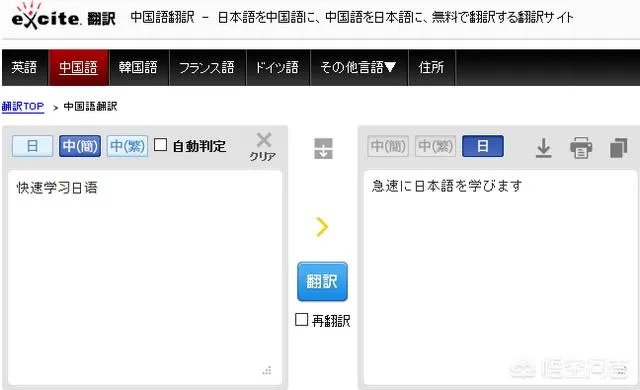Select 中(繁) as target language
The width and height of the screenshot is (640, 390).
tap(436, 146)
